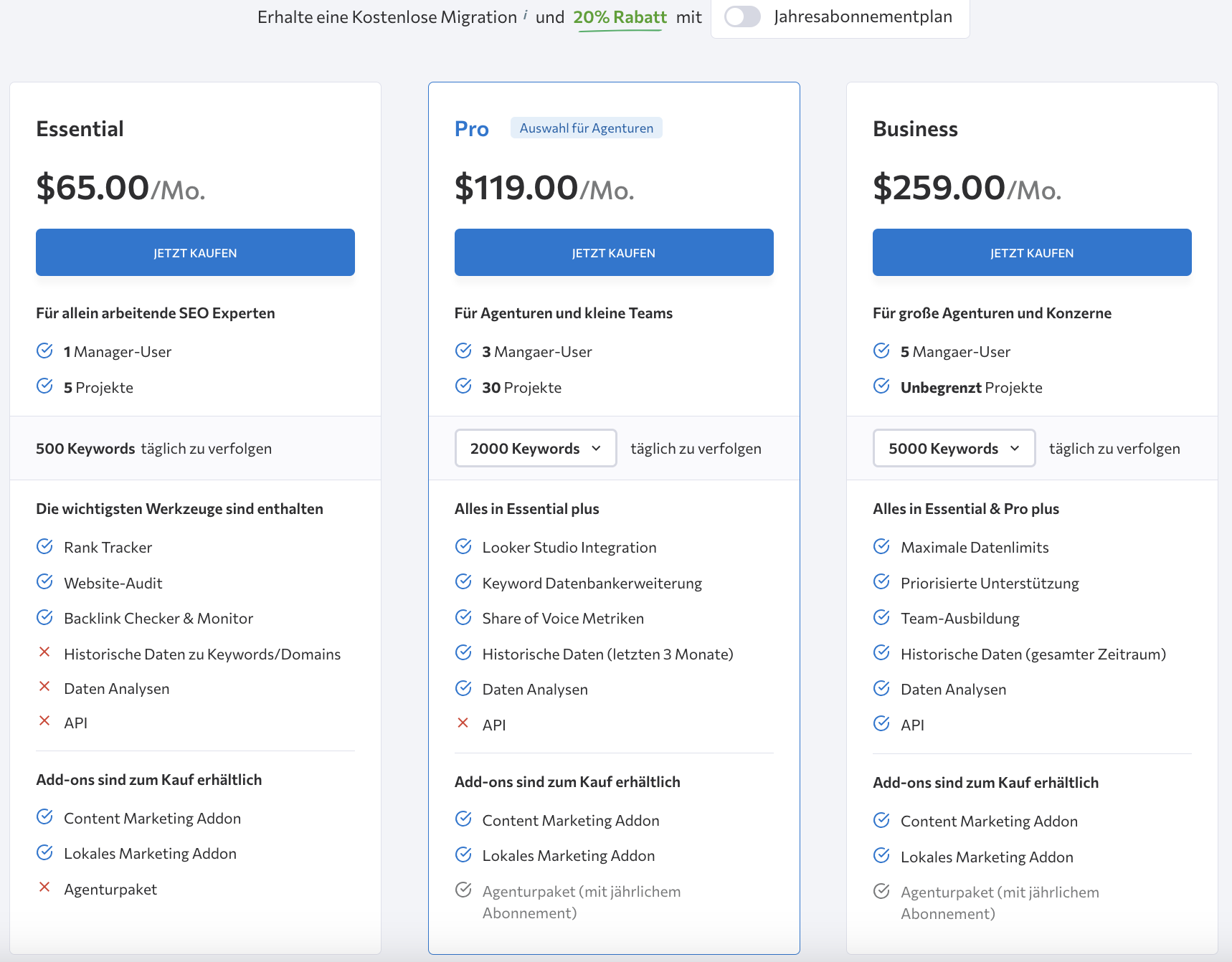Click the check icon next to 1 Manager-User
1232x962 pixels.
[x=44, y=351]
